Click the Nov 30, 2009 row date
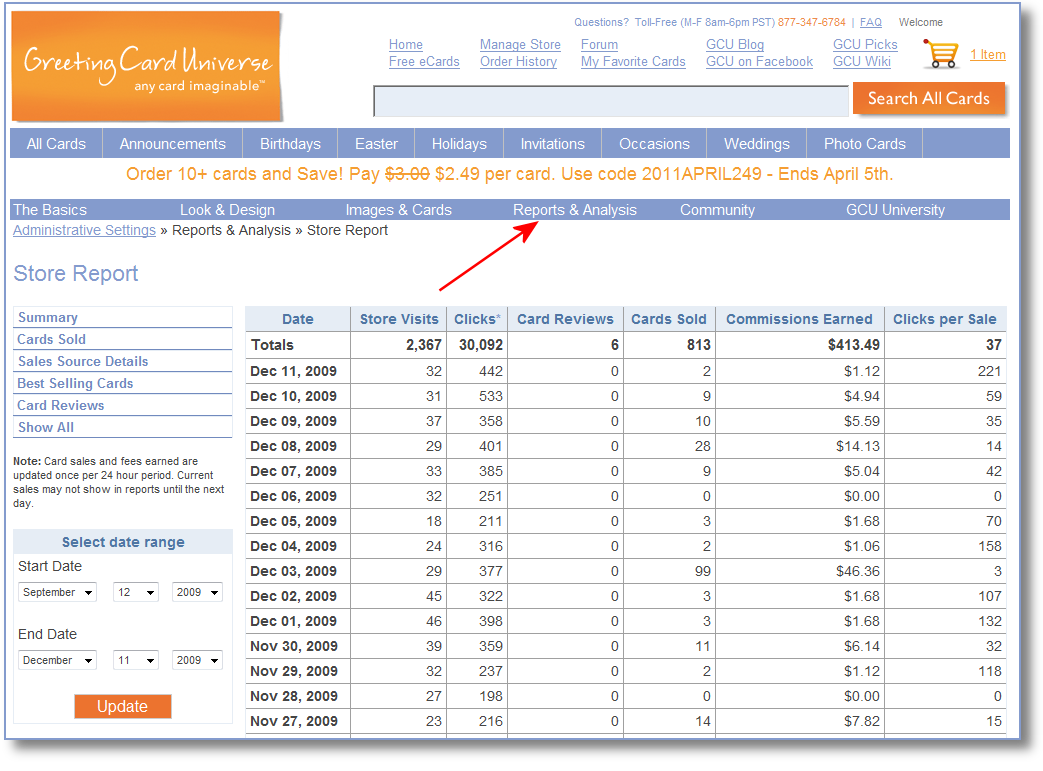 pos(294,646)
